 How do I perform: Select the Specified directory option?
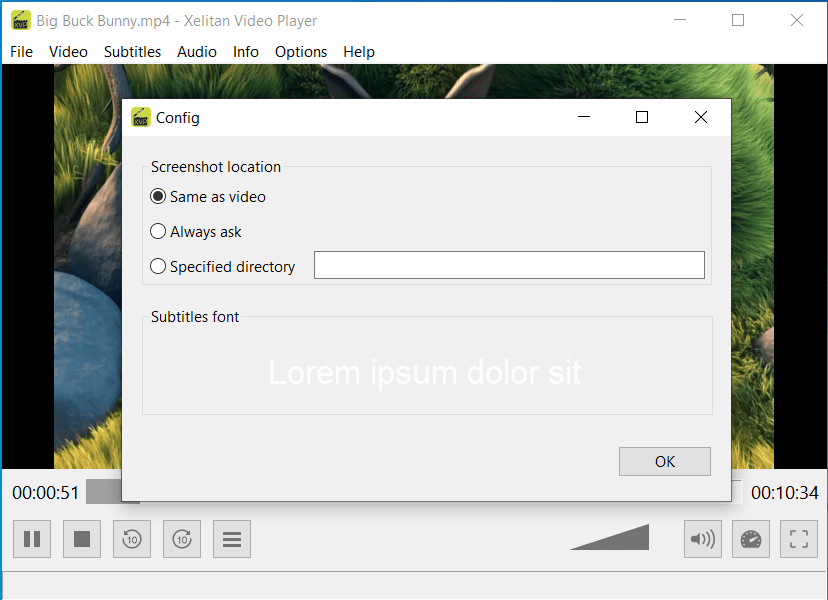click(x=222, y=267)
